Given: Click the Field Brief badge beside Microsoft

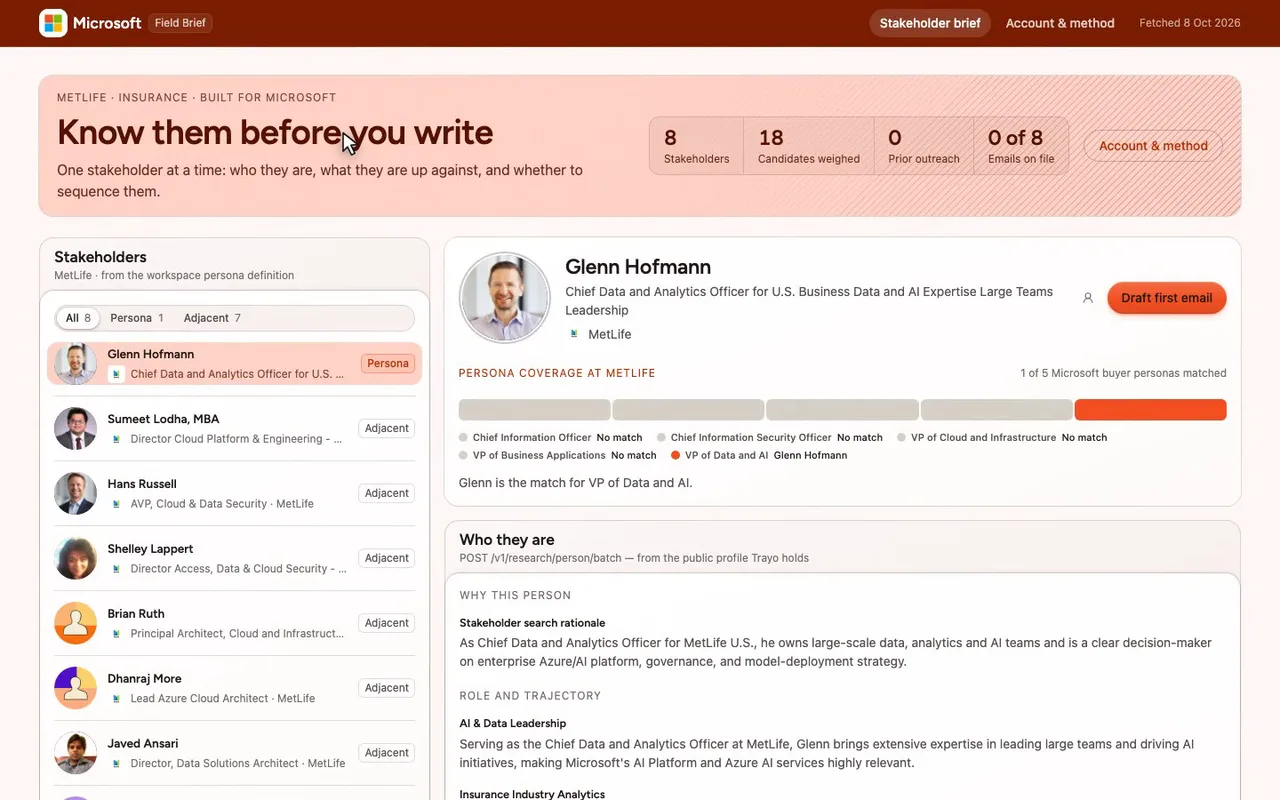Looking at the screenshot, I should (180, 23).
